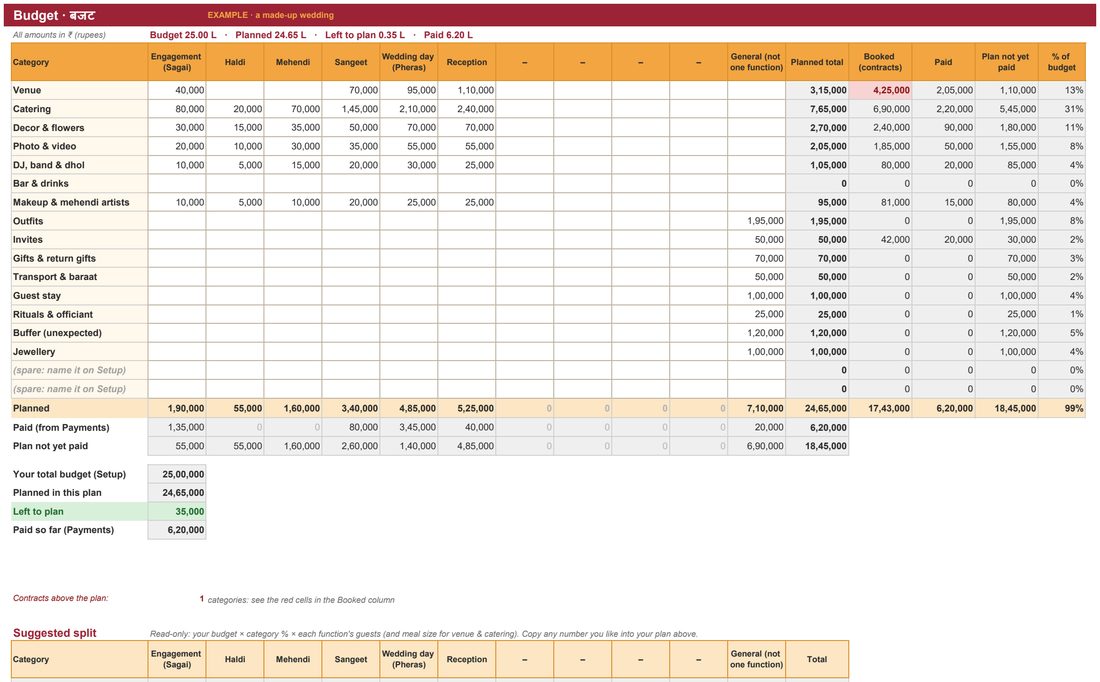1100x682 pixels.
Task: Click the EXAMPLE made-up wedding banner text
Action: (x=271, y=15)
